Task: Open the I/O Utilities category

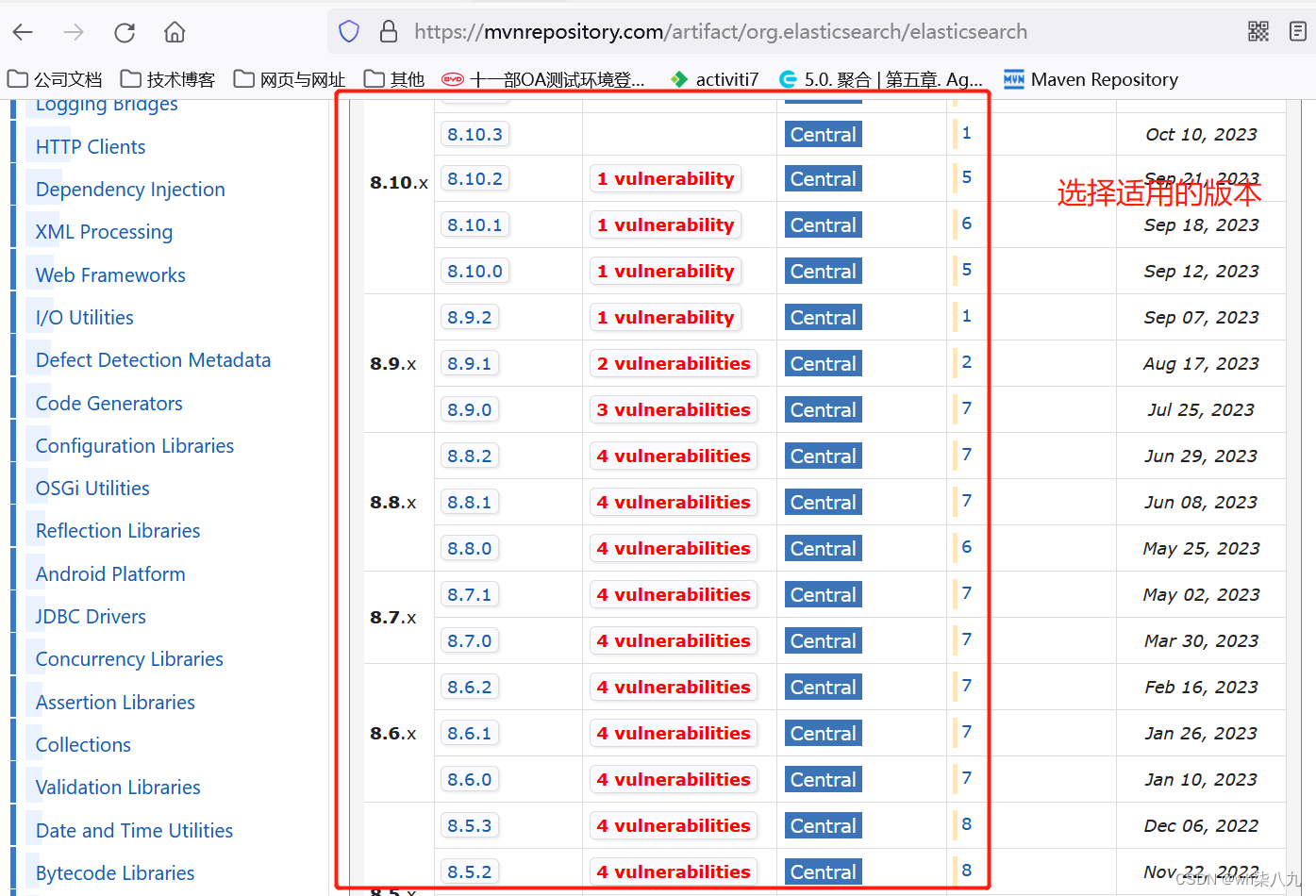Action: [84, 318]
